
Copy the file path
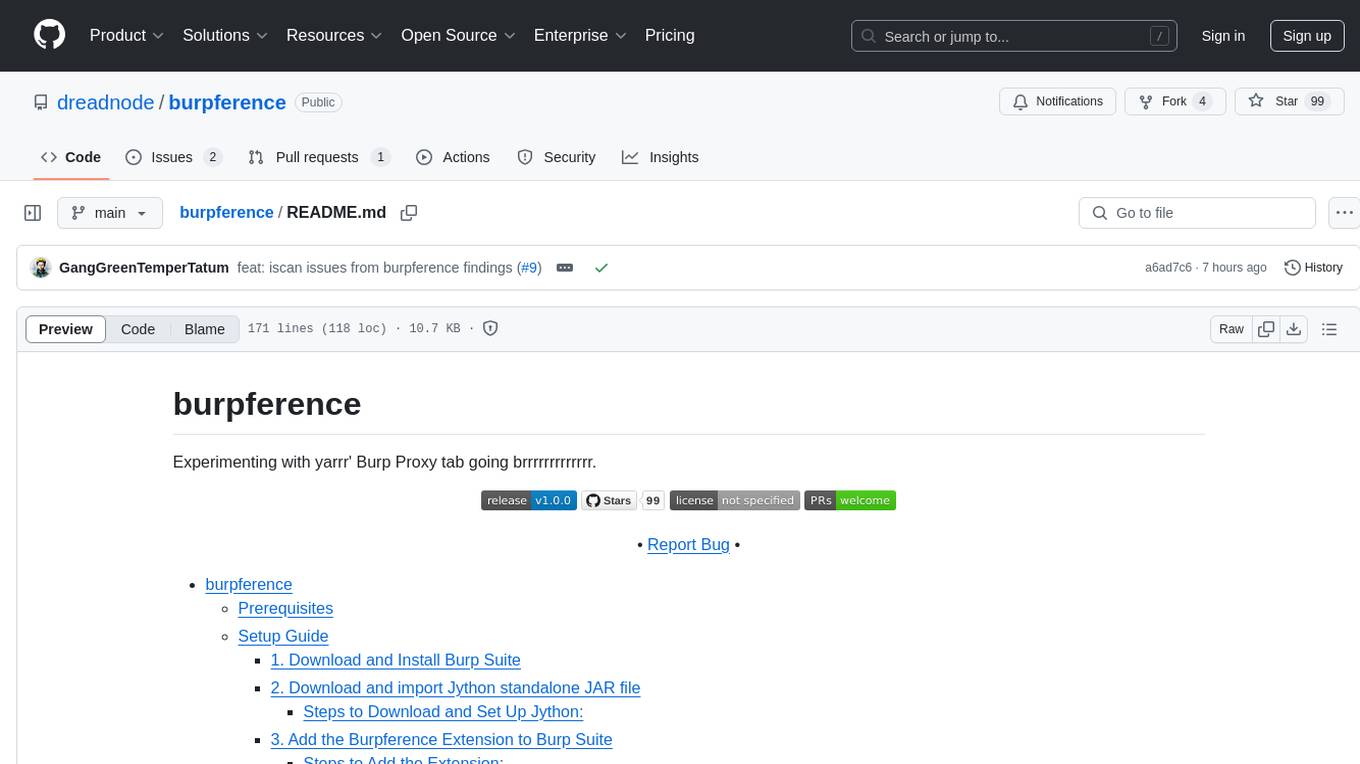click(x=408, y=213)
